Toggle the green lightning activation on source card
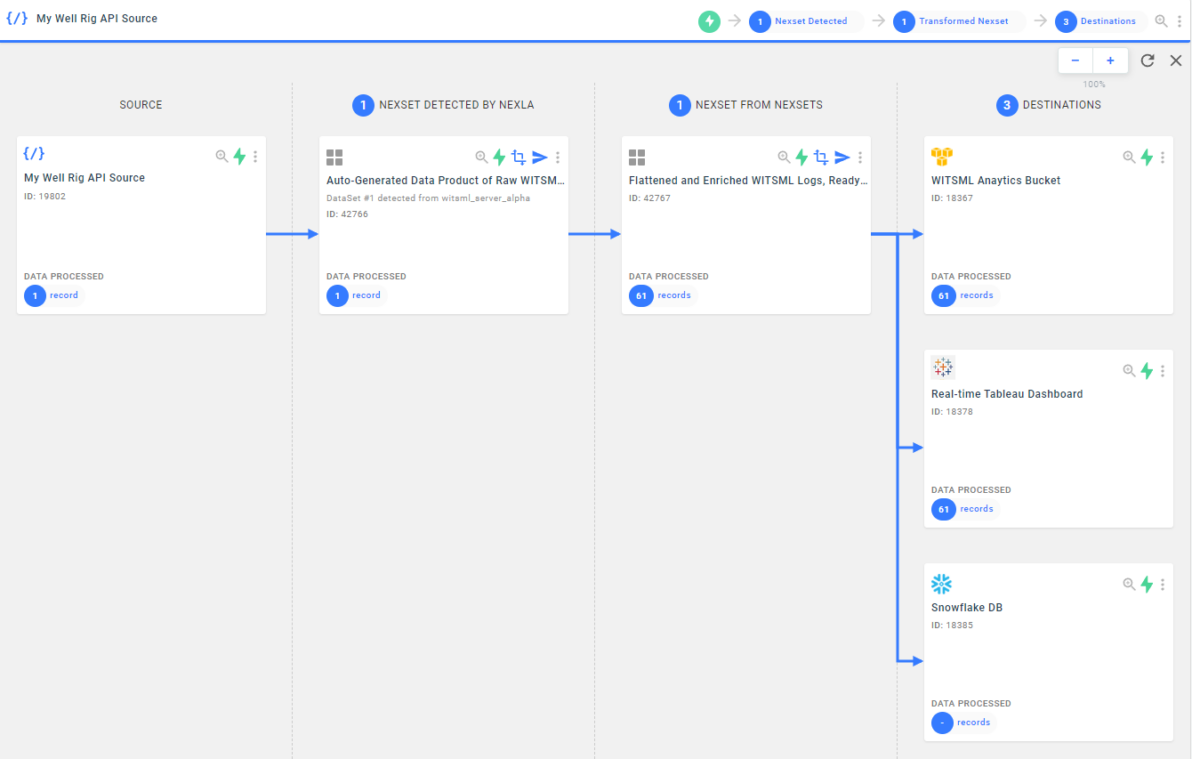Screen dimensions: 1192x759 pyautogui.click(x=239, y=156)
